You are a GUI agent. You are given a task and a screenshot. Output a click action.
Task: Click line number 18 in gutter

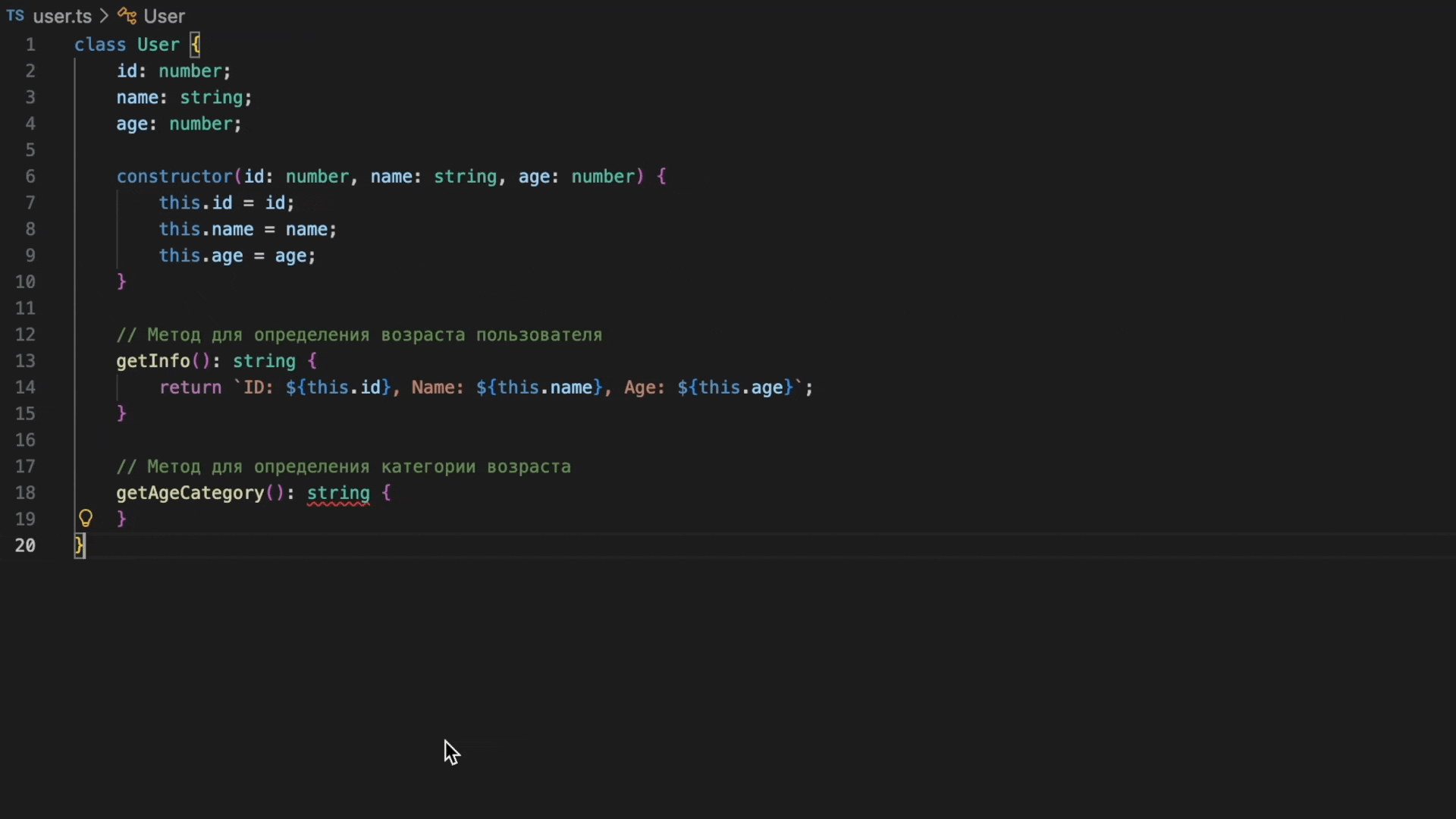25,493
